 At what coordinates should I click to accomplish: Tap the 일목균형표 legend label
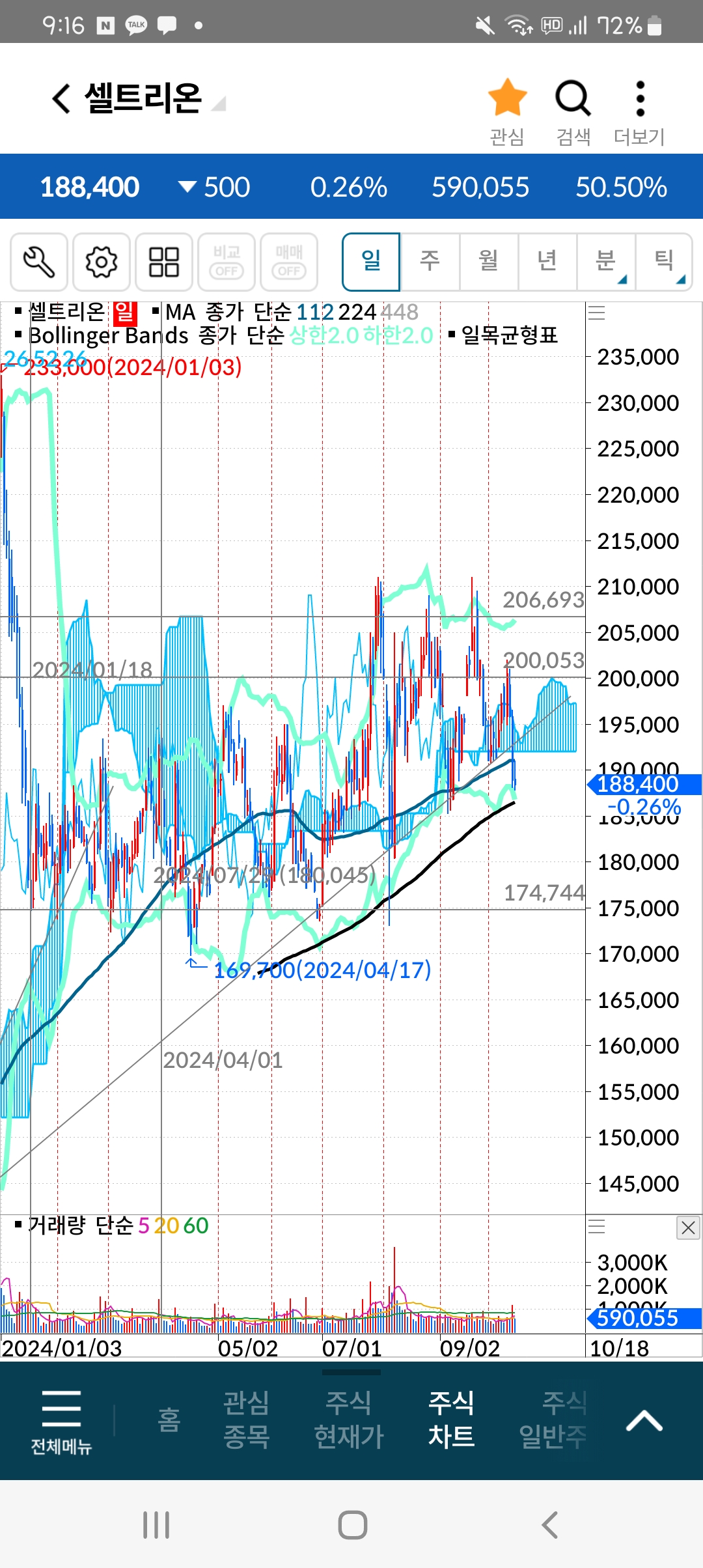[509, 335]
